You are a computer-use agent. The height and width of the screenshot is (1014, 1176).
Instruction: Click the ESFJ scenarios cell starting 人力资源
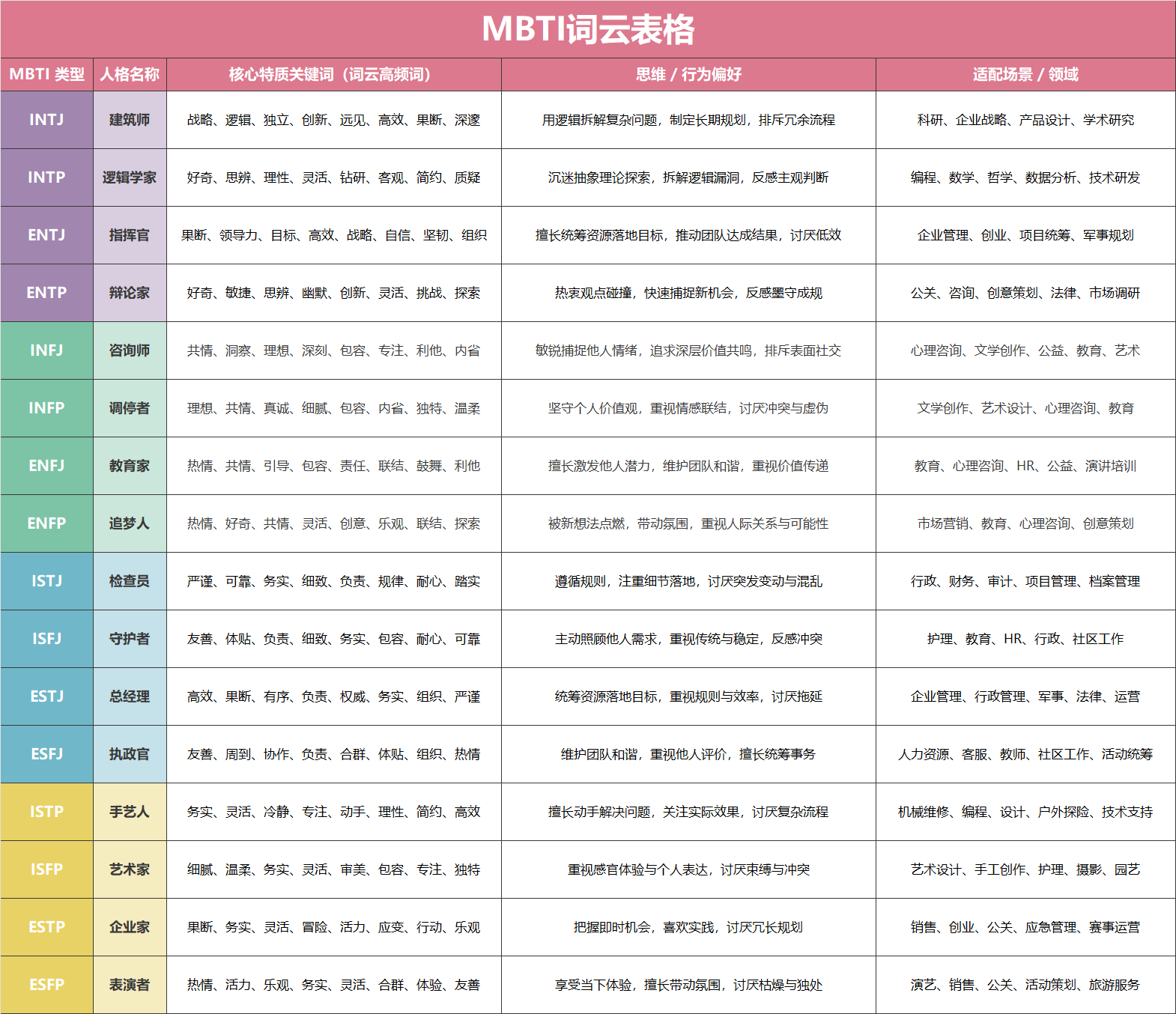[x=1025, y=754]
